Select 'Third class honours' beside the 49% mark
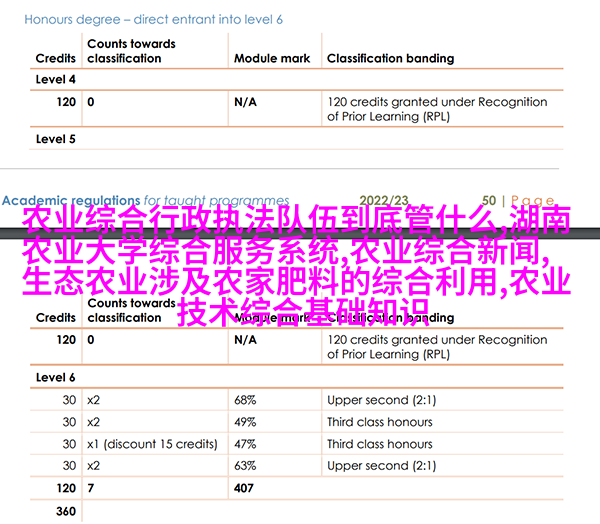This screenshot has width=600, height=524. click(x=380, y=422)
